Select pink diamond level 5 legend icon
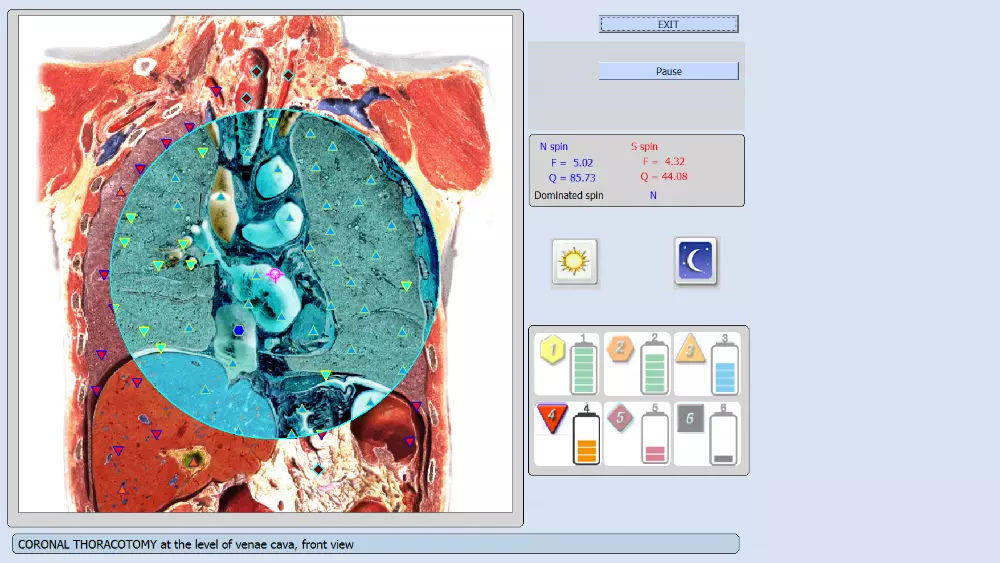The image size is (1000, 563). coord(620,418)
